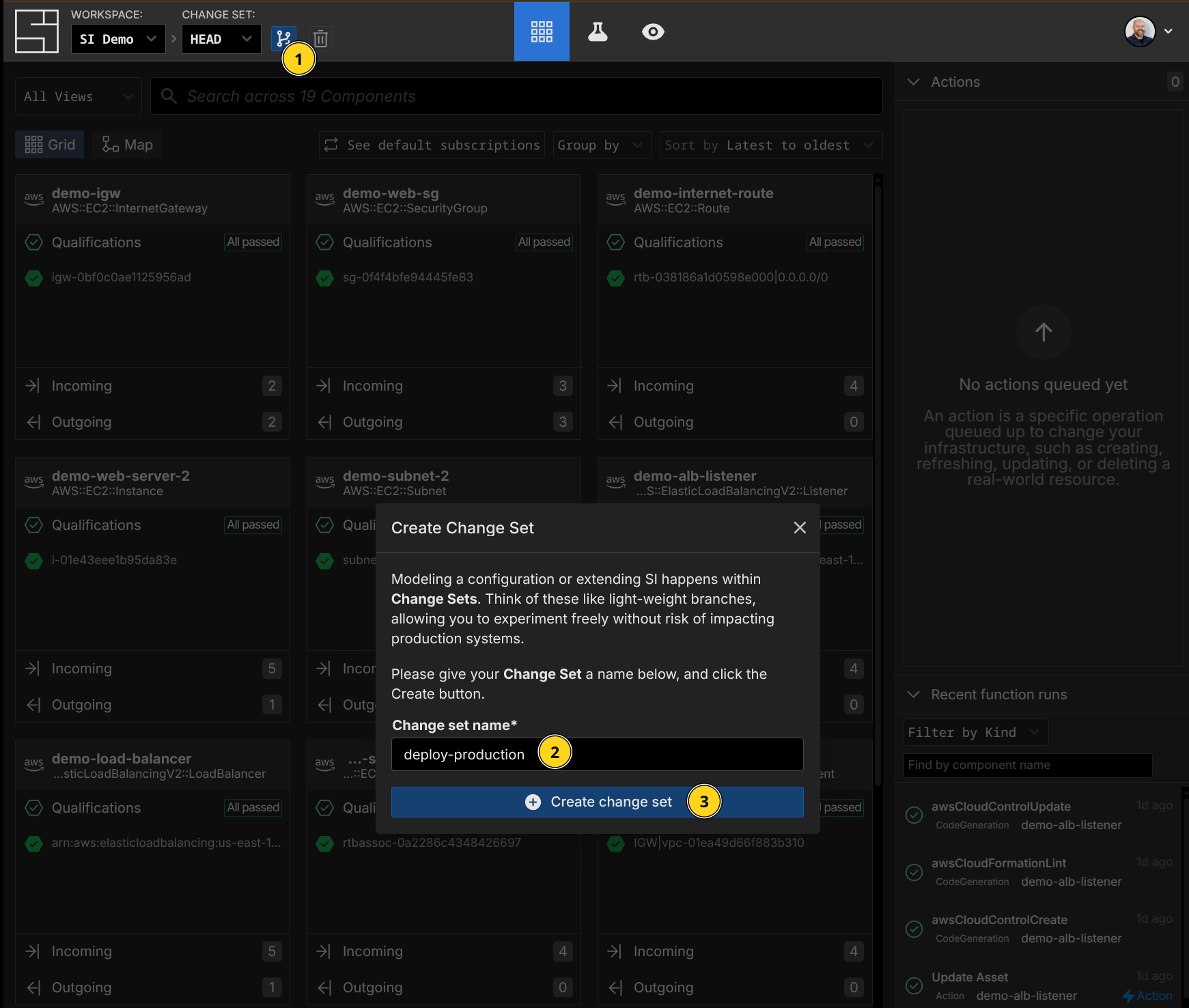
Task: Click See default subscriptions button
Action: [432, 145]
